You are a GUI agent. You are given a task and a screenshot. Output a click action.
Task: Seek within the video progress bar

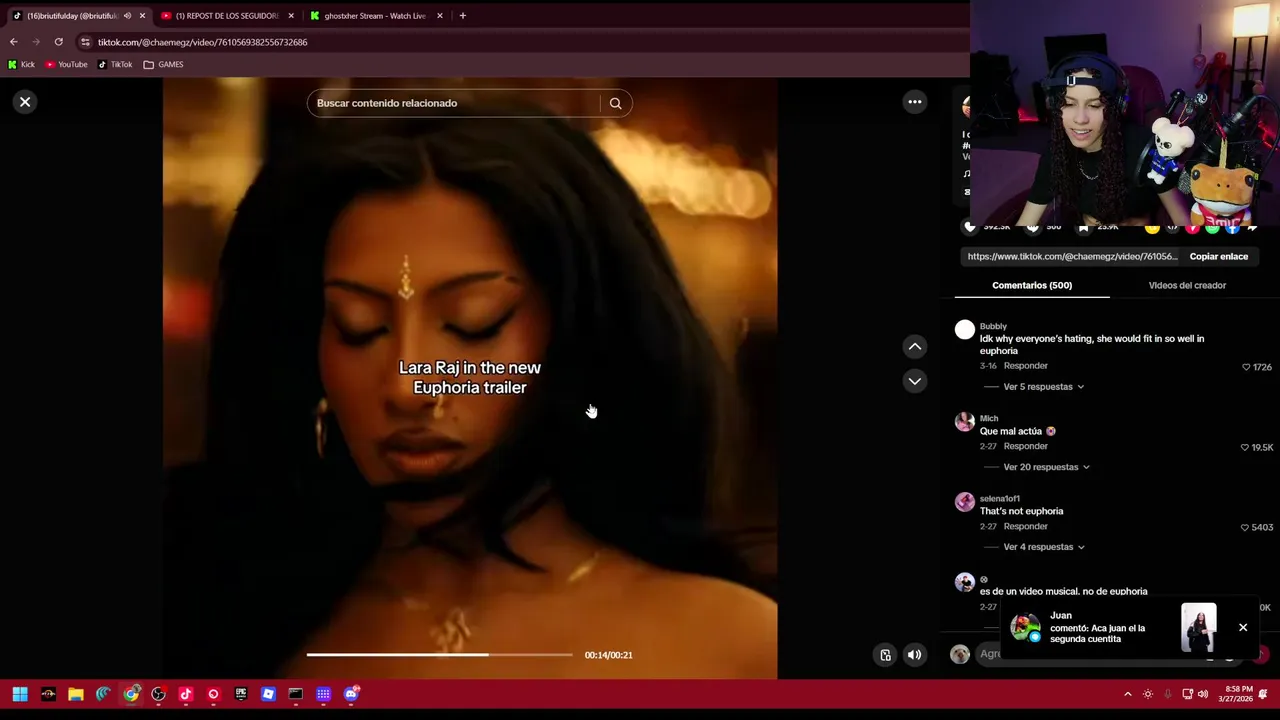tap(439, 655)
